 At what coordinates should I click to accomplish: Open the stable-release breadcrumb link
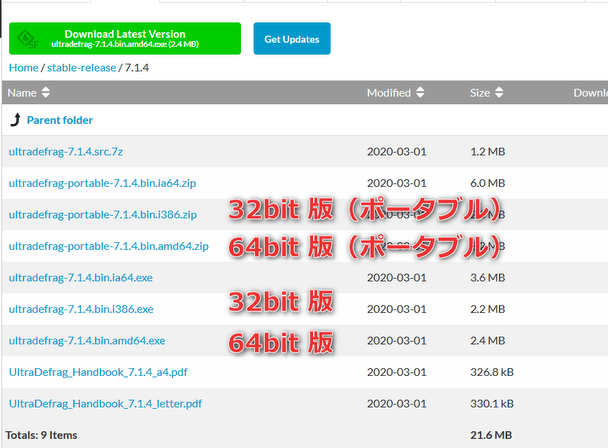click(81, 68)
